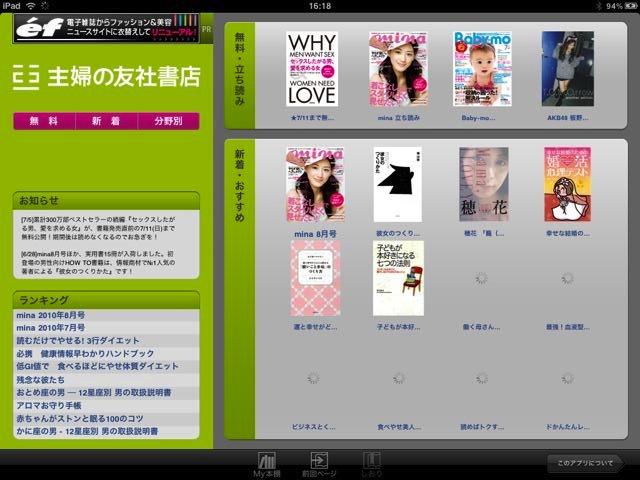Open ranking item 必携 健康情報早わかりハンドブック
This screenshot has width=640, height=480.
click(106, 353)
